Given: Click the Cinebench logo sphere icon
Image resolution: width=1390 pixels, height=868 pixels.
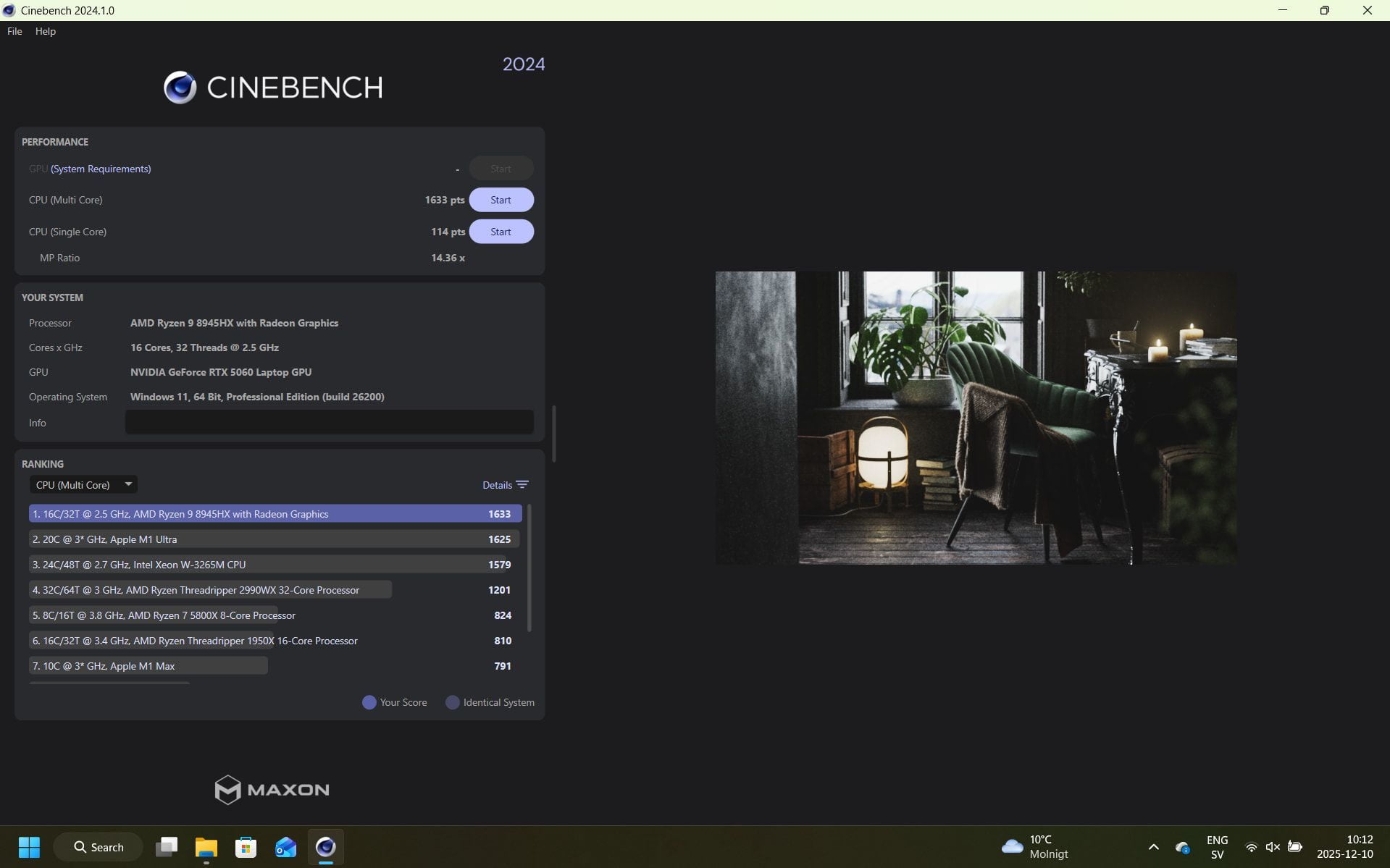Looking at the screenshot, I should [x=180, y=88].
